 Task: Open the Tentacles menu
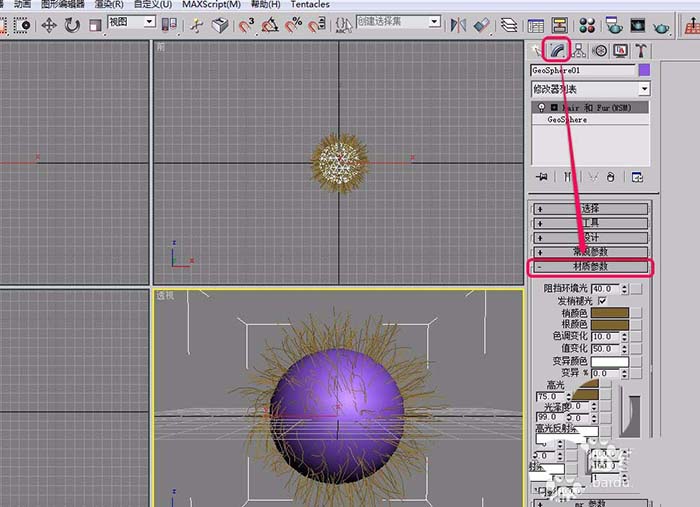tap(311, 5)
